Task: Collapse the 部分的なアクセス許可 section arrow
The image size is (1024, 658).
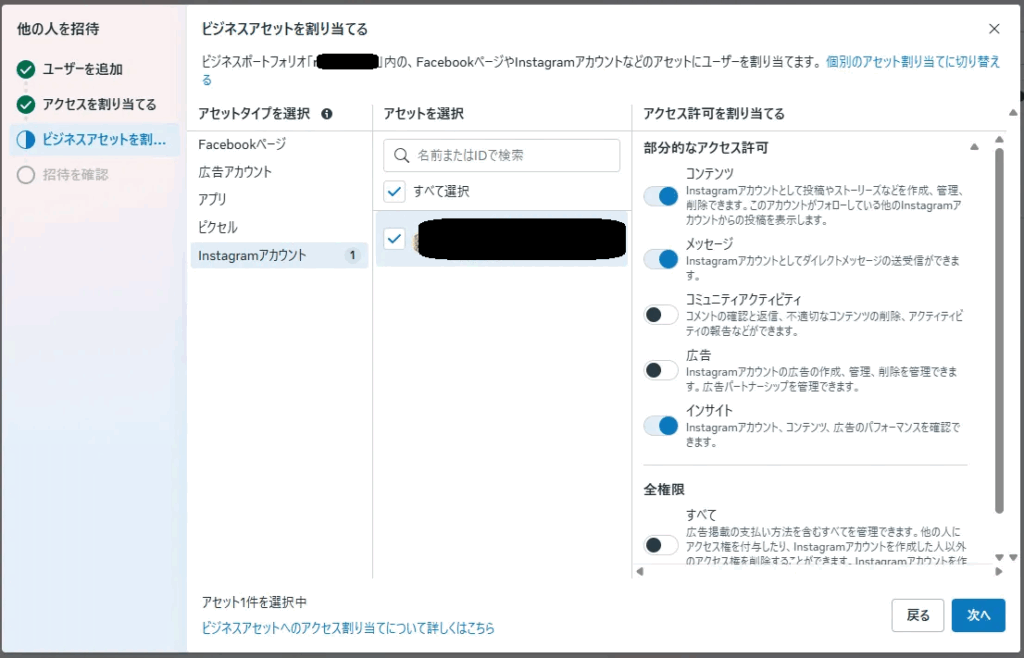Action: click(974, 148)
